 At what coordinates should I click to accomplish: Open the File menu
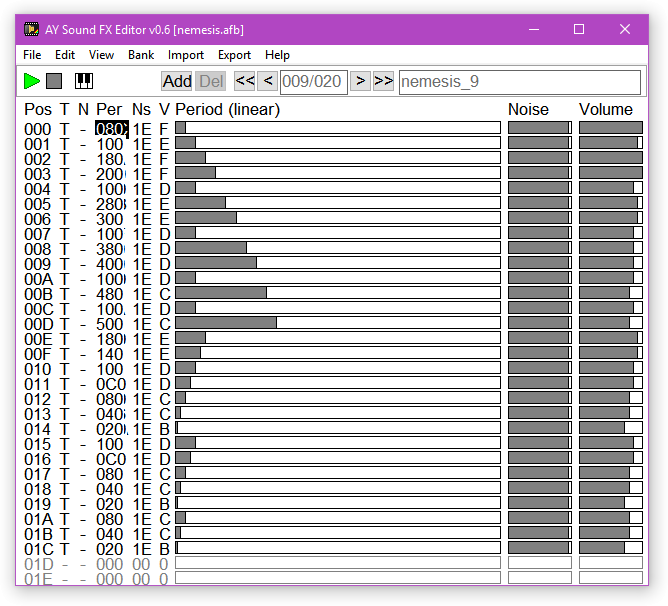[x=32, y=55]
